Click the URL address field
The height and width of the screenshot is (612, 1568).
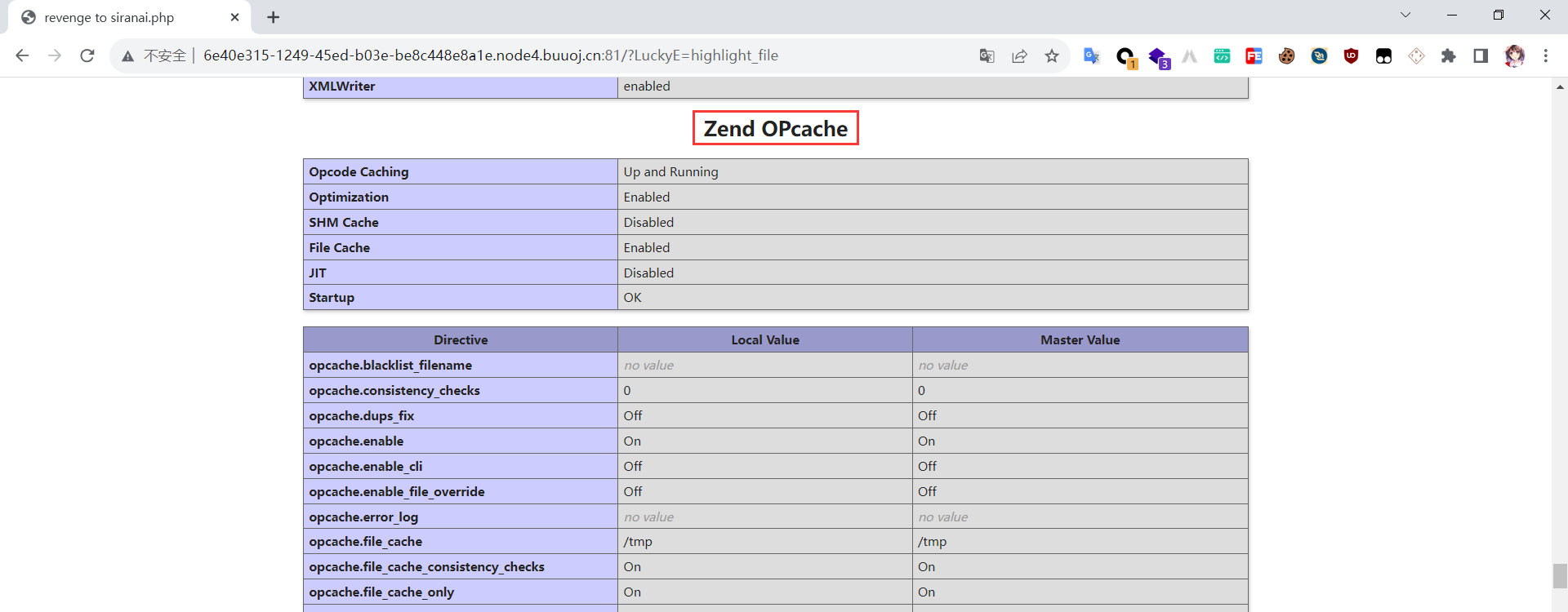coord(490,55)
